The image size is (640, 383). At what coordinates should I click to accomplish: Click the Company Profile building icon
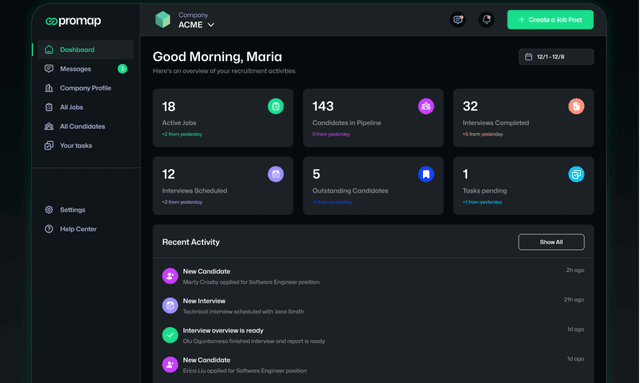[x=49, y=88]
